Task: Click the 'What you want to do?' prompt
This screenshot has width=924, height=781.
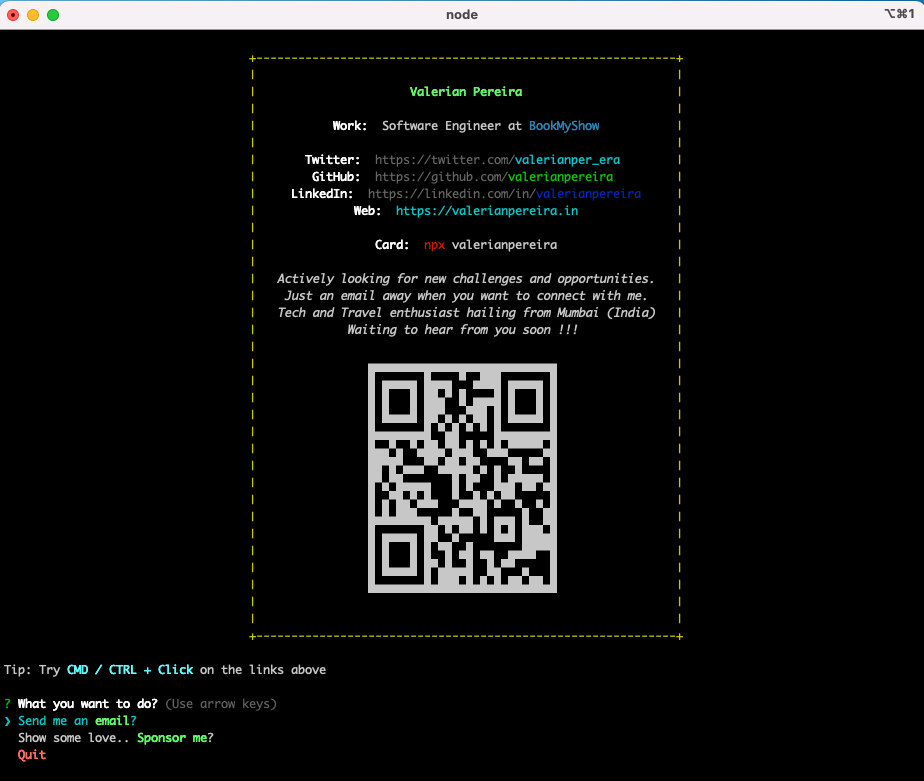Action: pyautogui.click(x=88, y=704)
